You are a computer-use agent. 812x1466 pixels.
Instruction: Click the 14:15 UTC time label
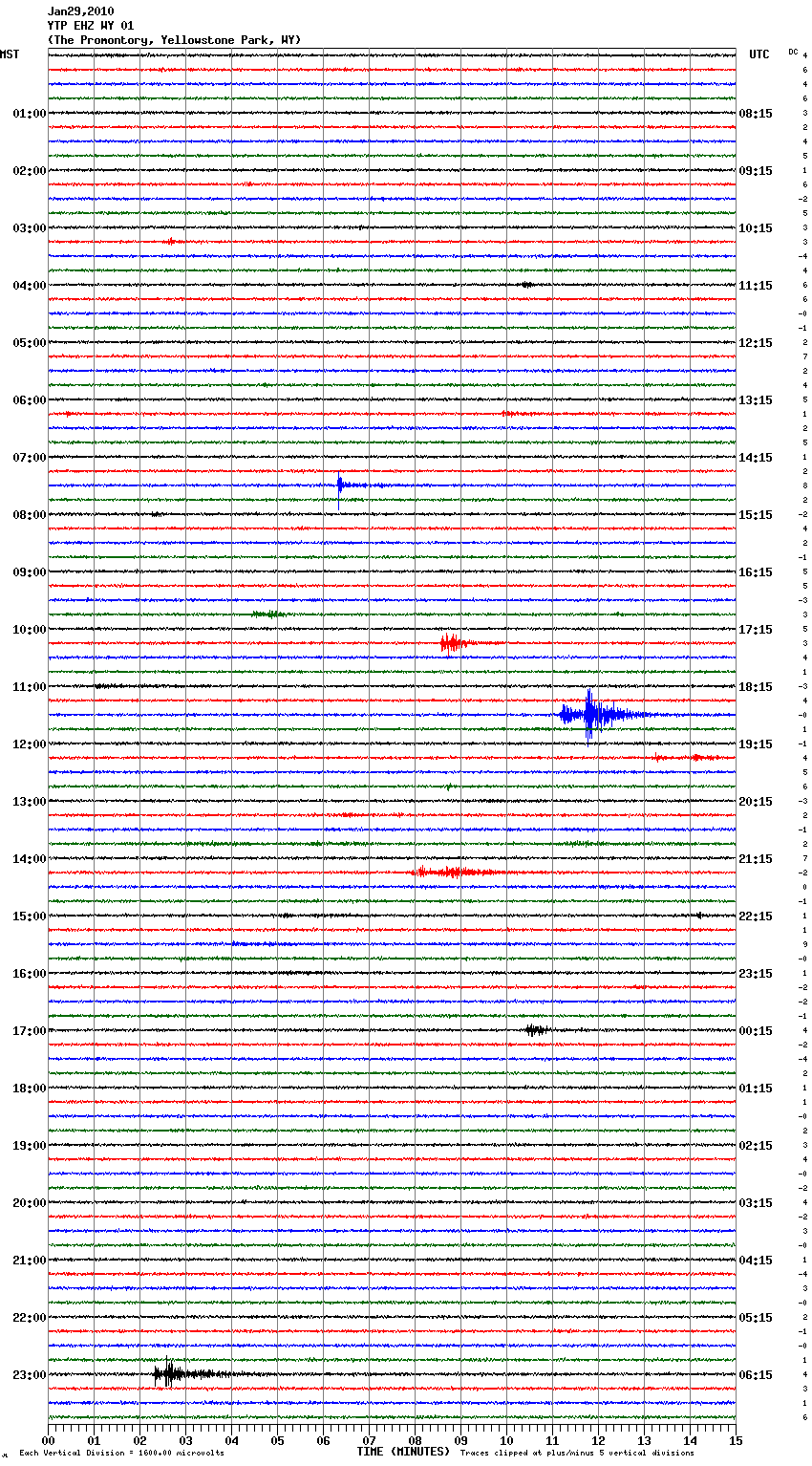(x=756, y=458)
